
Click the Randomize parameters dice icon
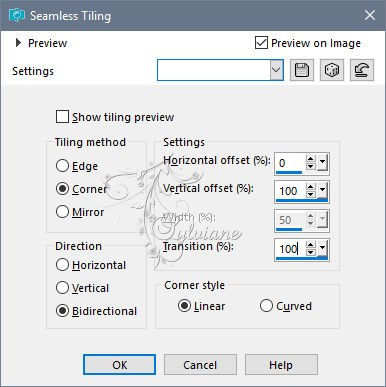pos(332,70)
